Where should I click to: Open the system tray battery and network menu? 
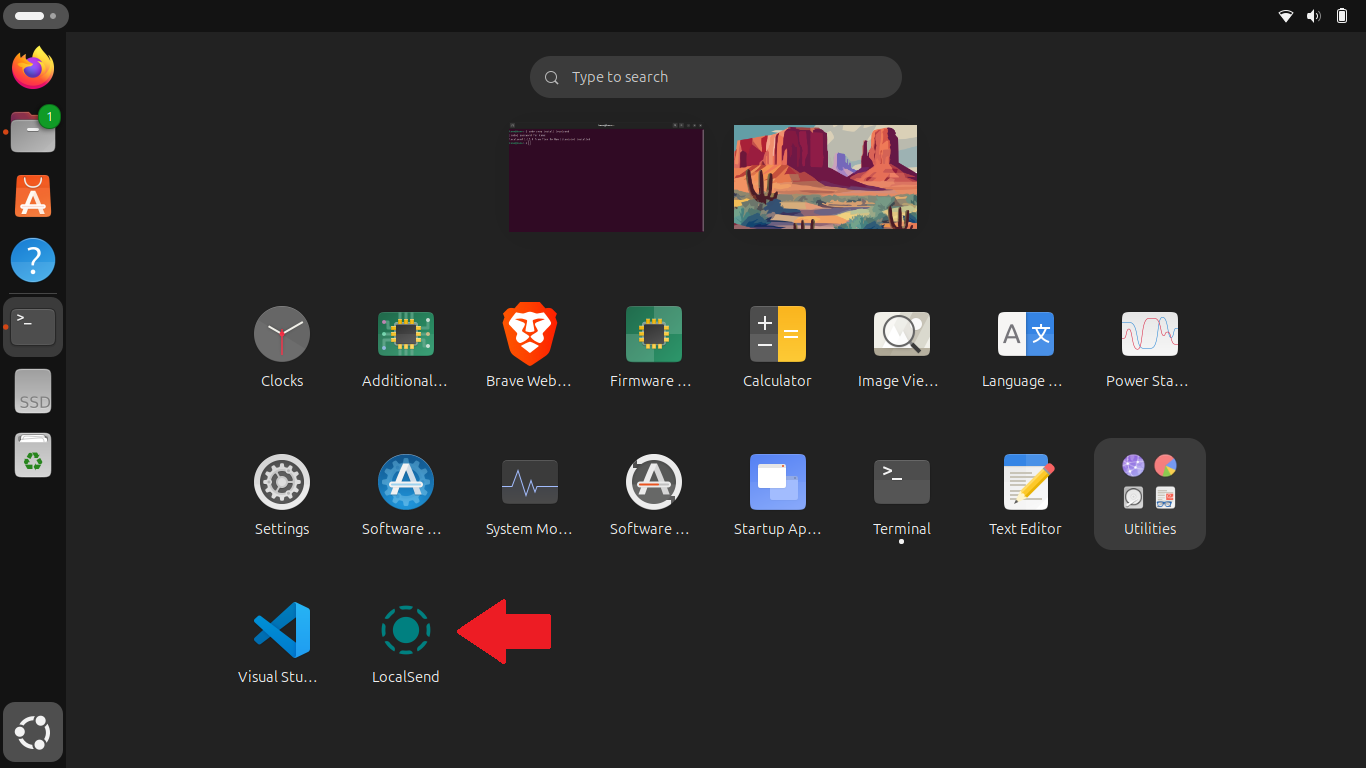coord(1313,15)
